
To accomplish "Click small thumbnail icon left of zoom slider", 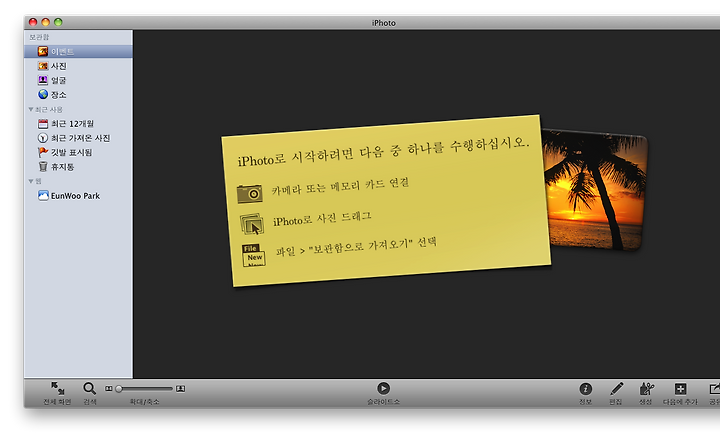I will point(109,389).
